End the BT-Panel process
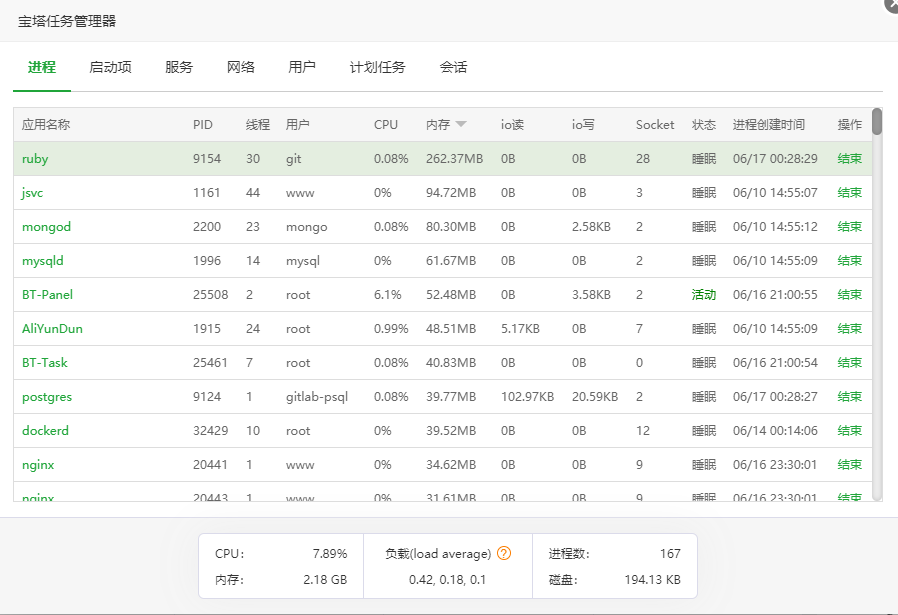 click(848, 294)
